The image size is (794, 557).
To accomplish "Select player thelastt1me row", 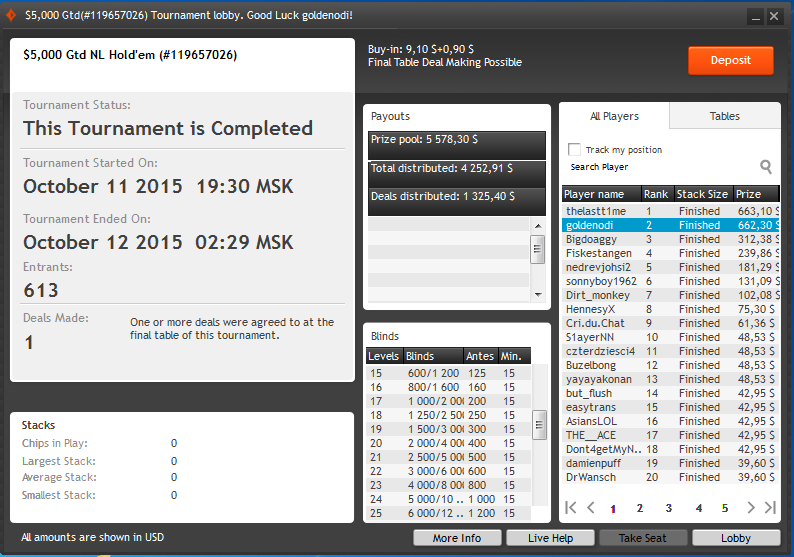I will click(x=670, y=211).
